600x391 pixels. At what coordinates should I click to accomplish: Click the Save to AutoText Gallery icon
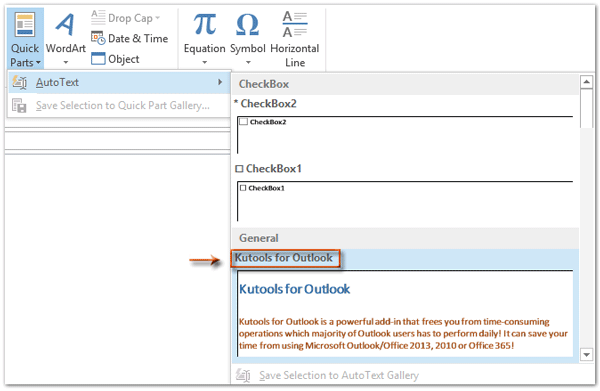[243, 375]
